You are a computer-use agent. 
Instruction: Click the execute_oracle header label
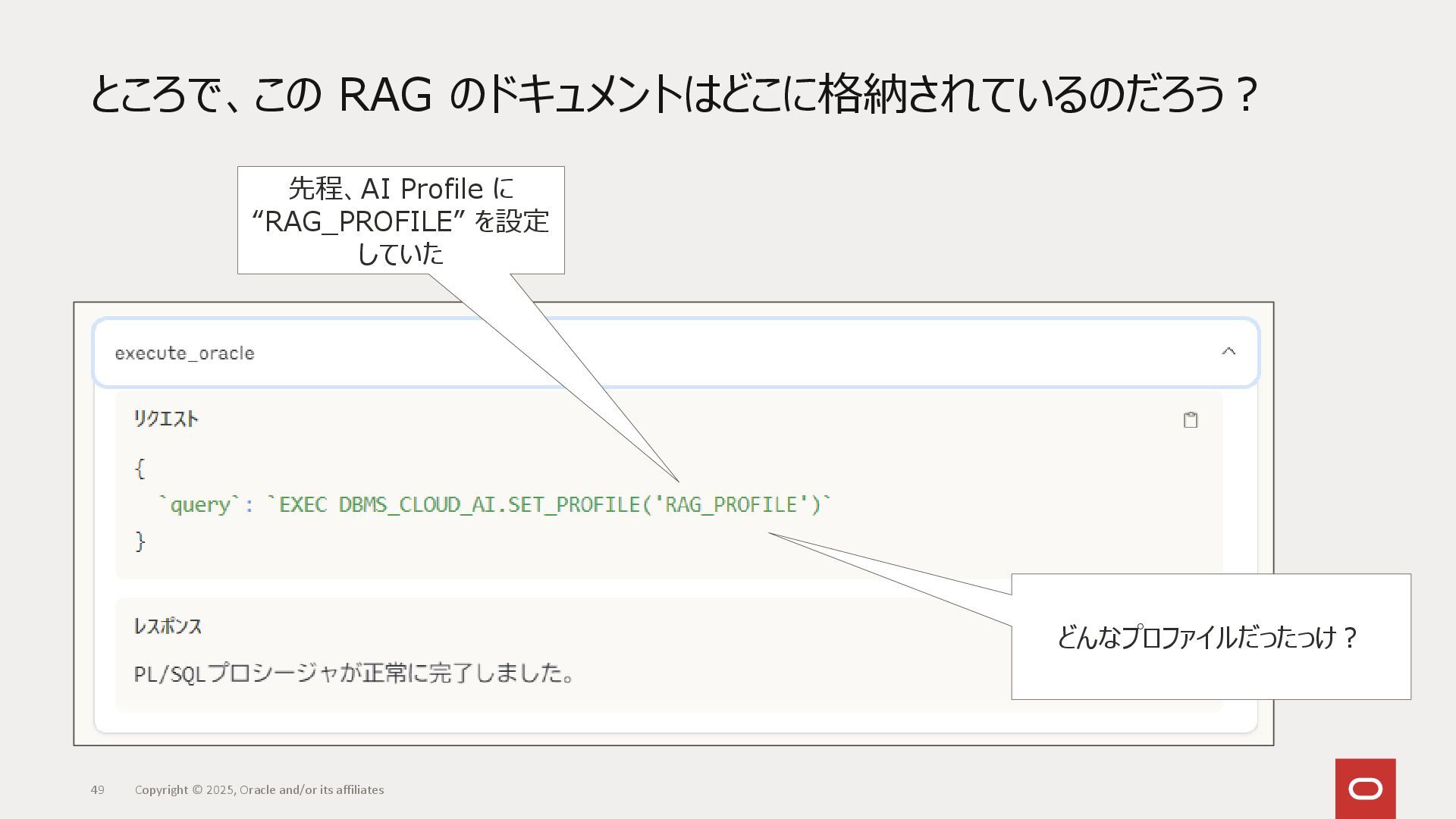[184, 353]
